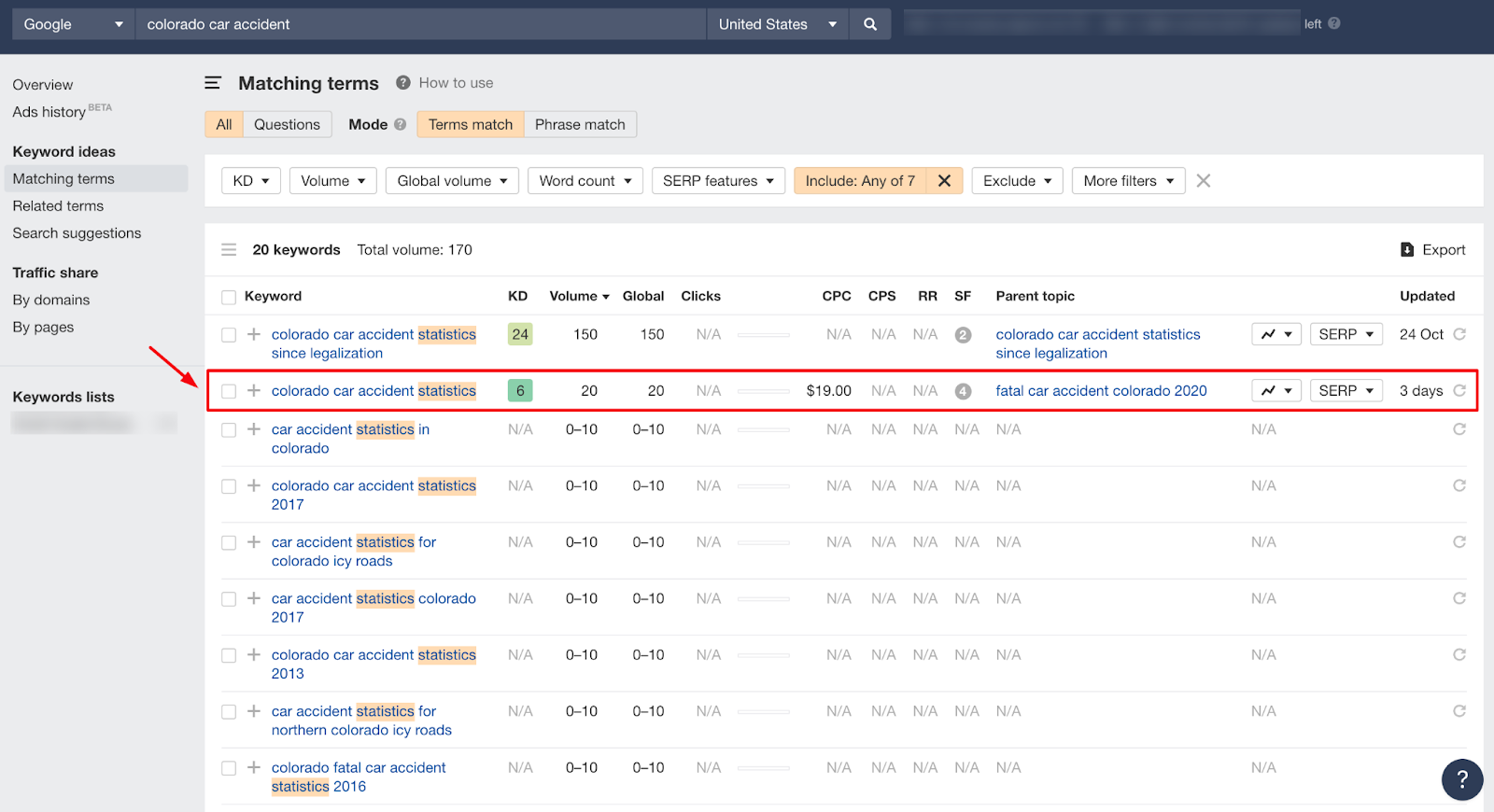
Task: Clear all filters with gray X
Action: [1204, 181]
